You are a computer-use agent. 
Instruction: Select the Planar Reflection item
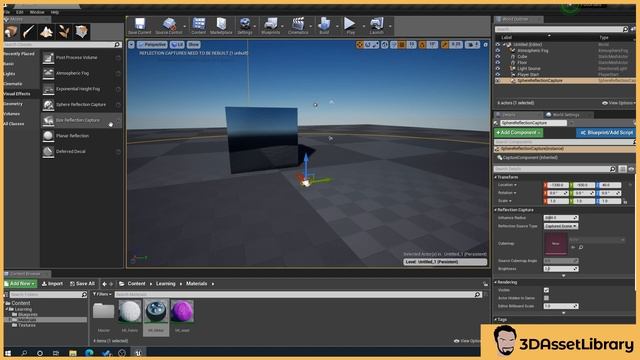pos(82,136)
